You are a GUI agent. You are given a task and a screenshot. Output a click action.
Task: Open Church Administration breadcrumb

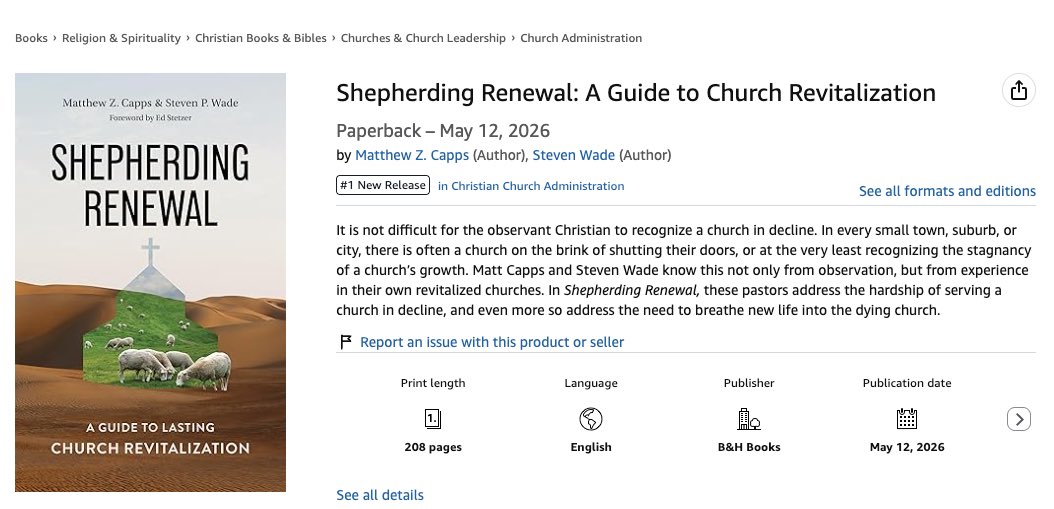(581, 38)
